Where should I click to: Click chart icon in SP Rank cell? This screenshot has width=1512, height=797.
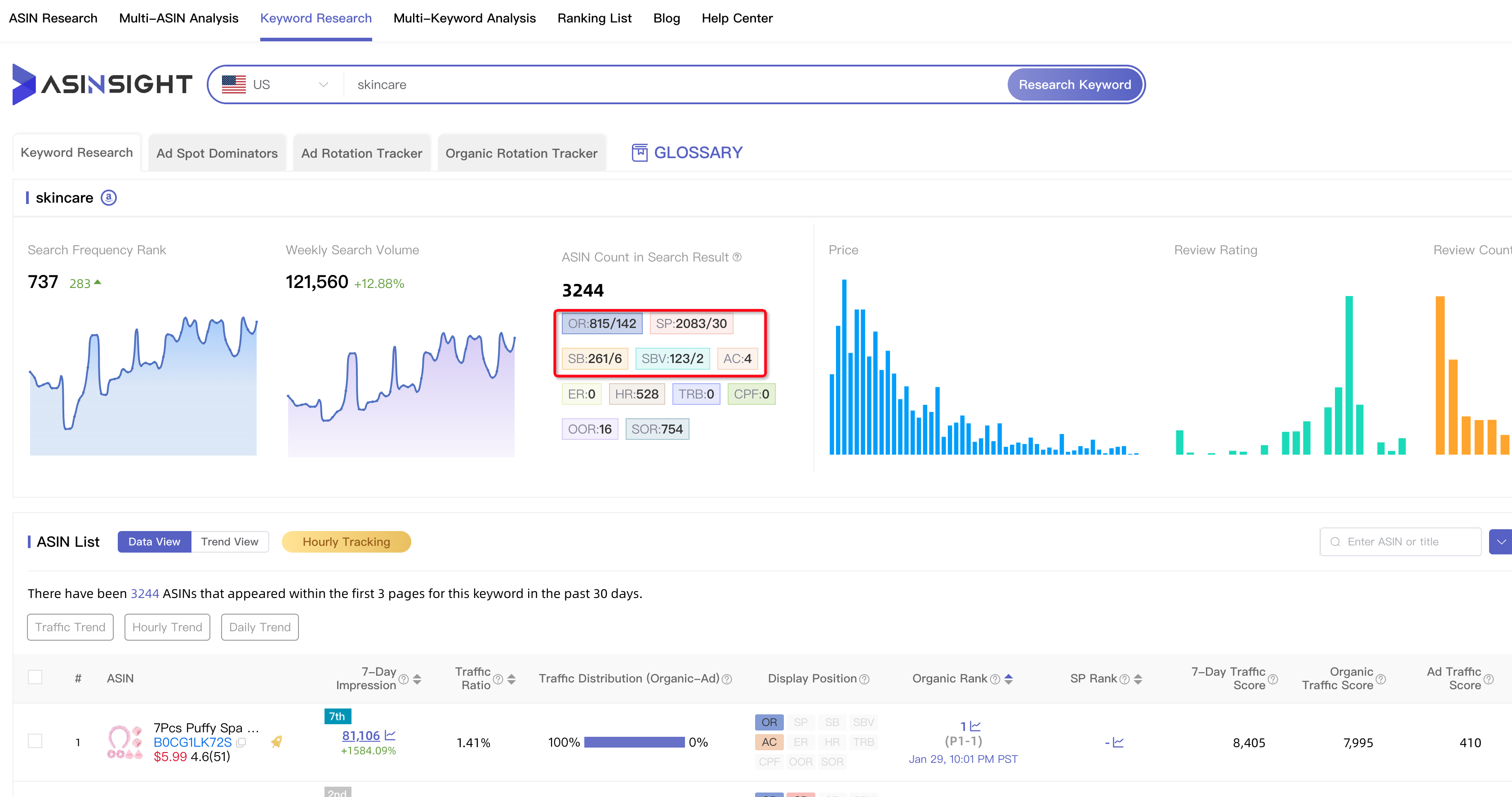tap(1118, 743)
